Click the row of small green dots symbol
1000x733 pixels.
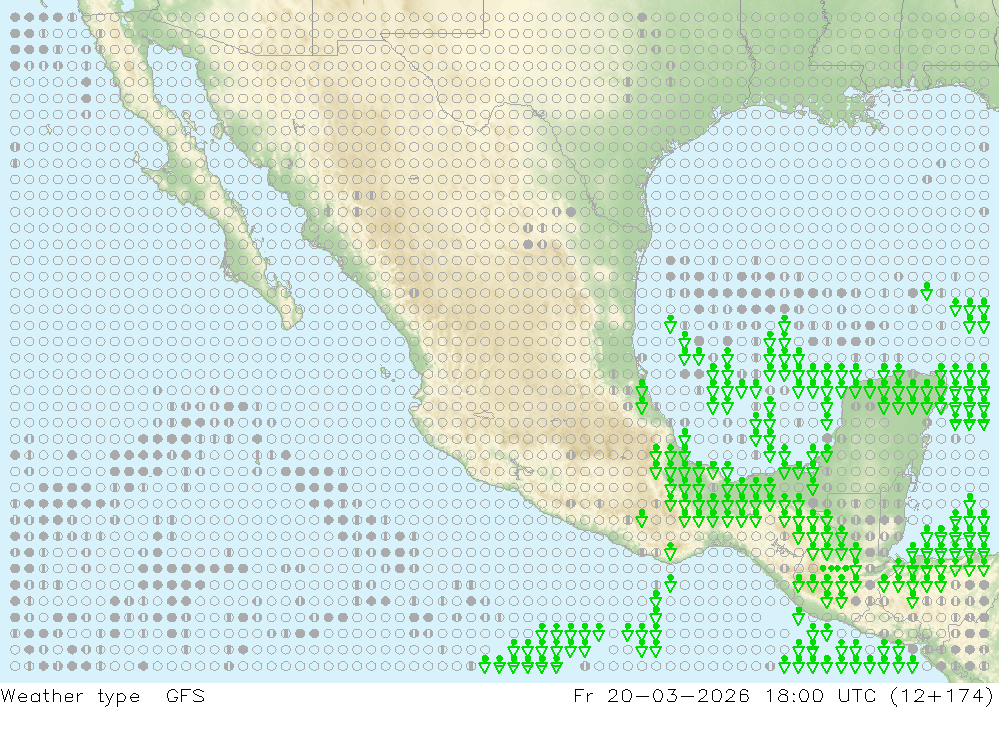click(835, 568)
